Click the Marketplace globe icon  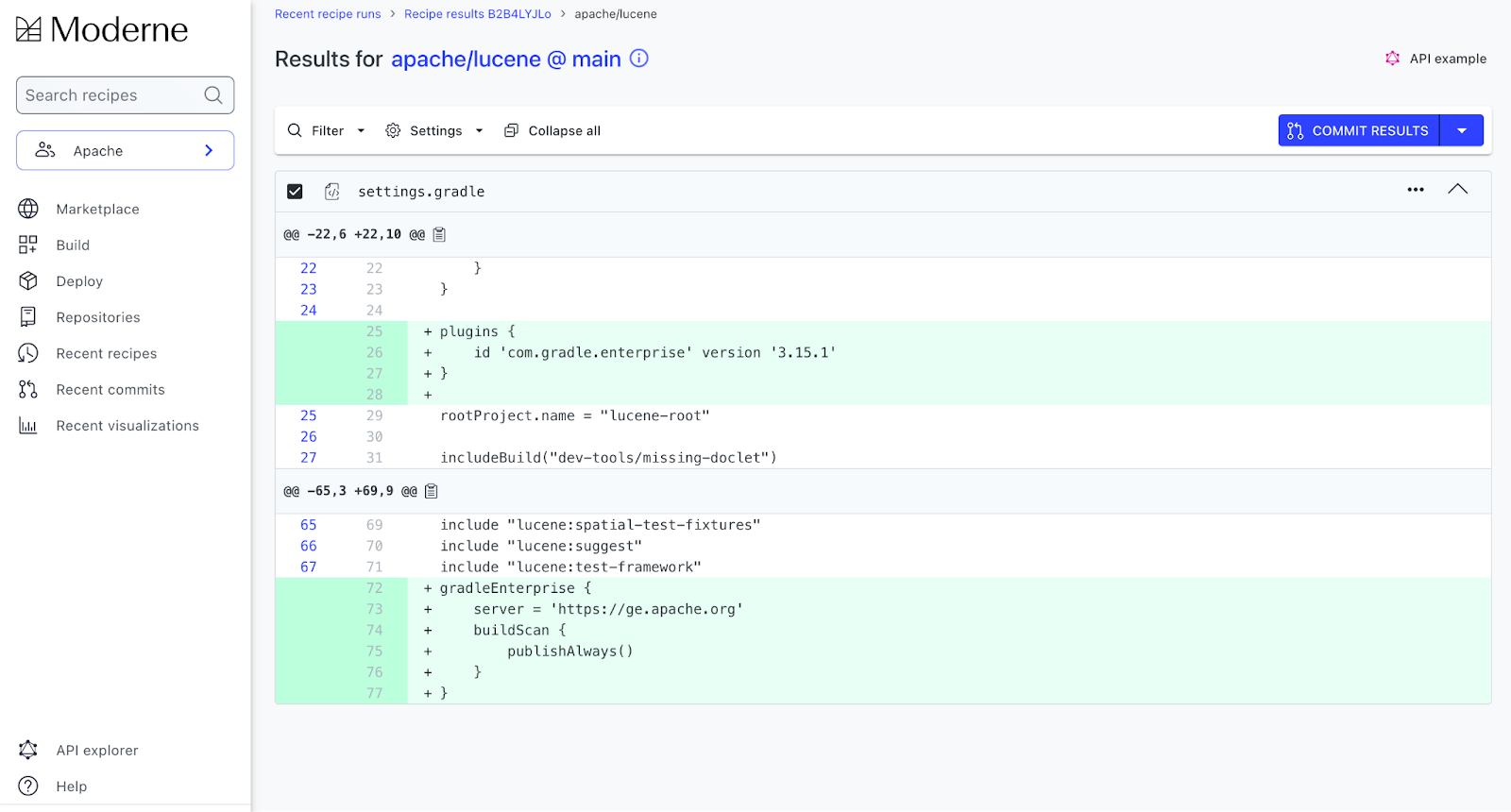28,209
